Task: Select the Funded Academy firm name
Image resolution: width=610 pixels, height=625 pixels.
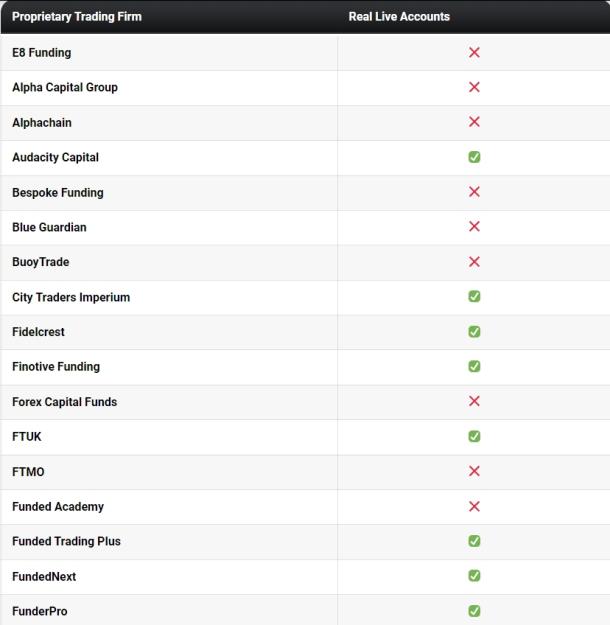Action: pyautogui.click(x=58, y=507)
